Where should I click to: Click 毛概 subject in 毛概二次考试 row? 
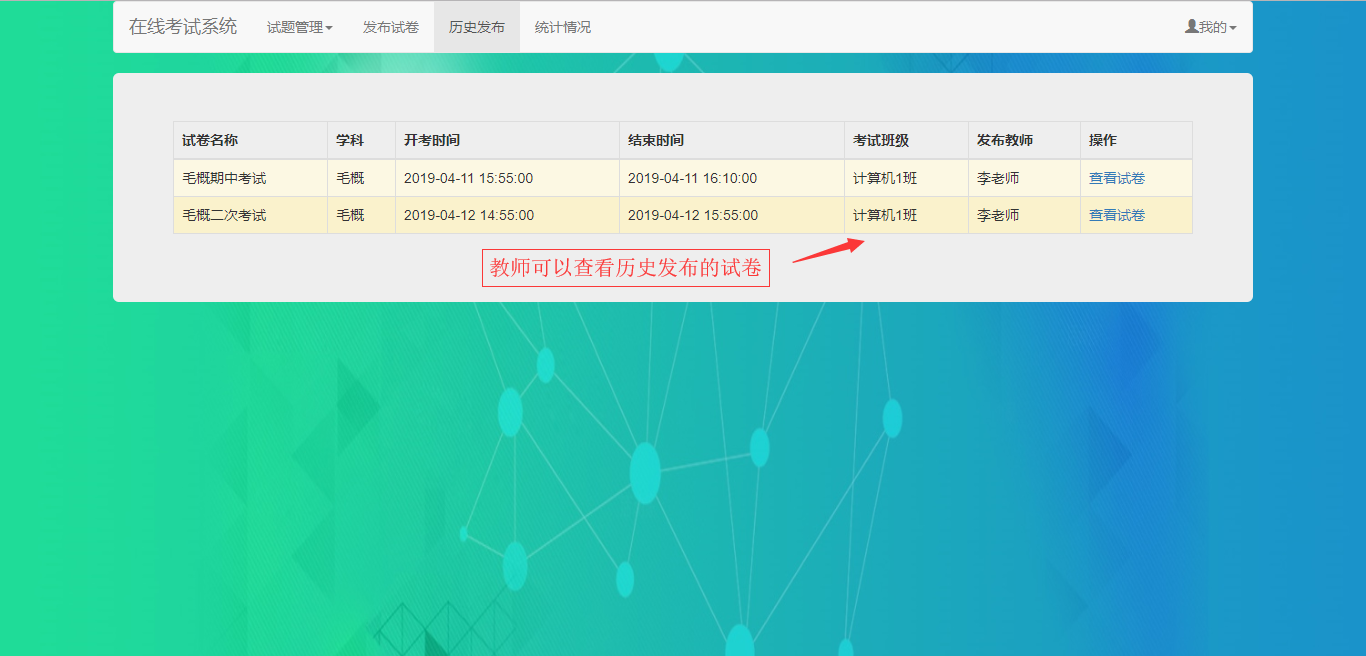click(x=350, y=215)
